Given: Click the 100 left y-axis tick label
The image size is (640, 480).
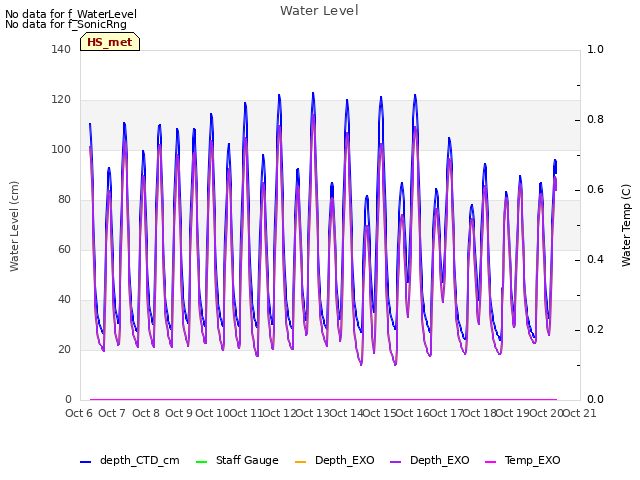Looking at the screenshot, I should click(x=61, y=149).
